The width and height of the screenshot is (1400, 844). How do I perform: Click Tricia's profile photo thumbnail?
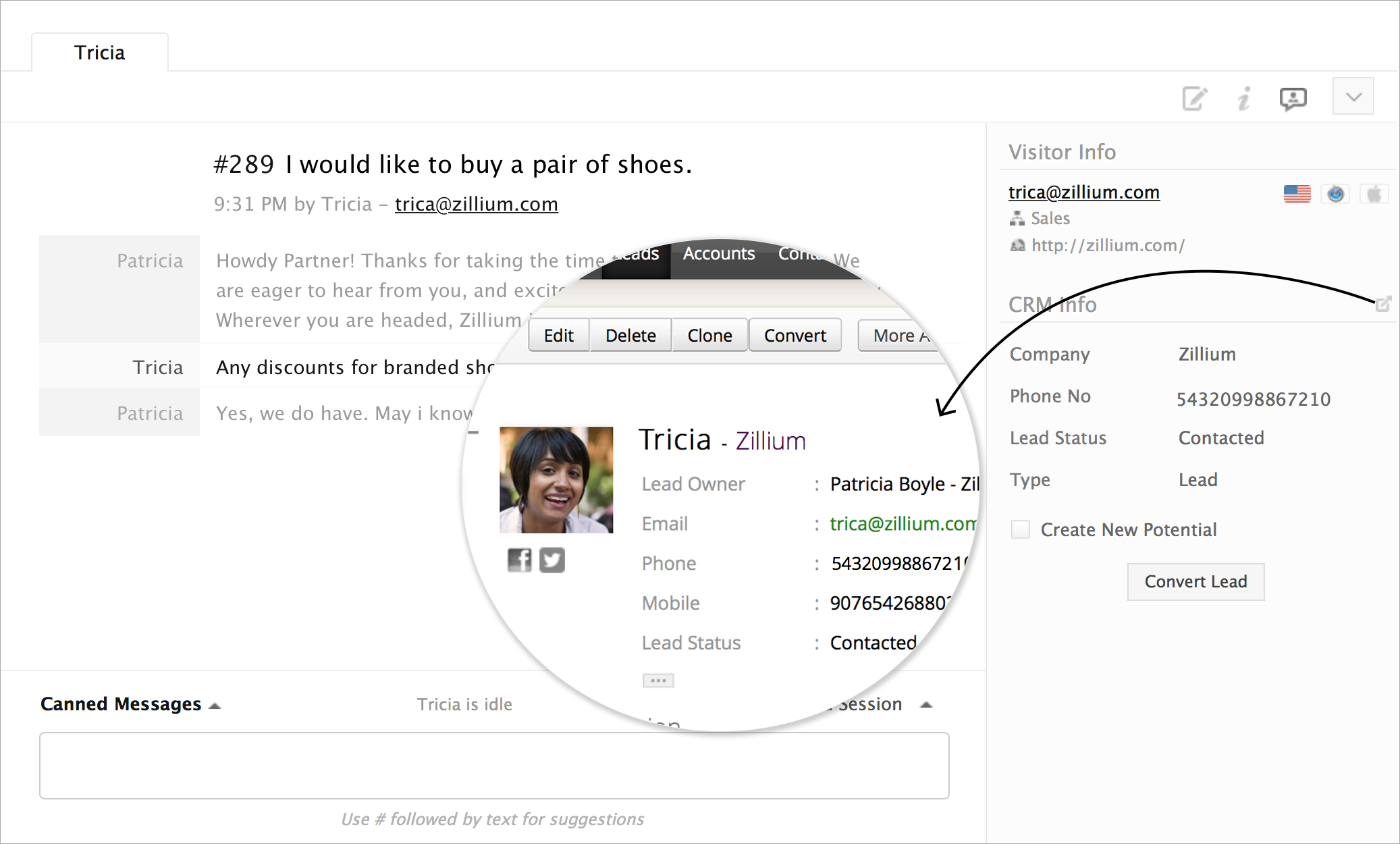point(556,479)
